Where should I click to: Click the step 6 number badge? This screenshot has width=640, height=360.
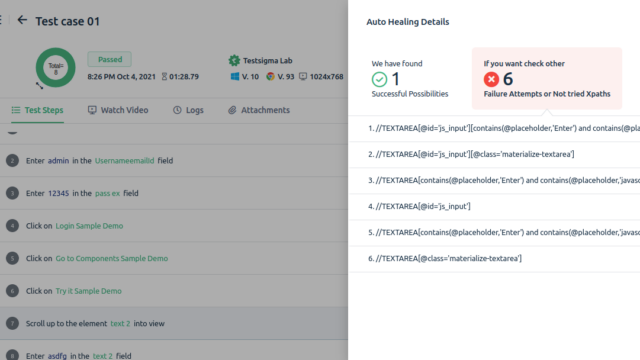pyautogui.click(x=12, y=291)
